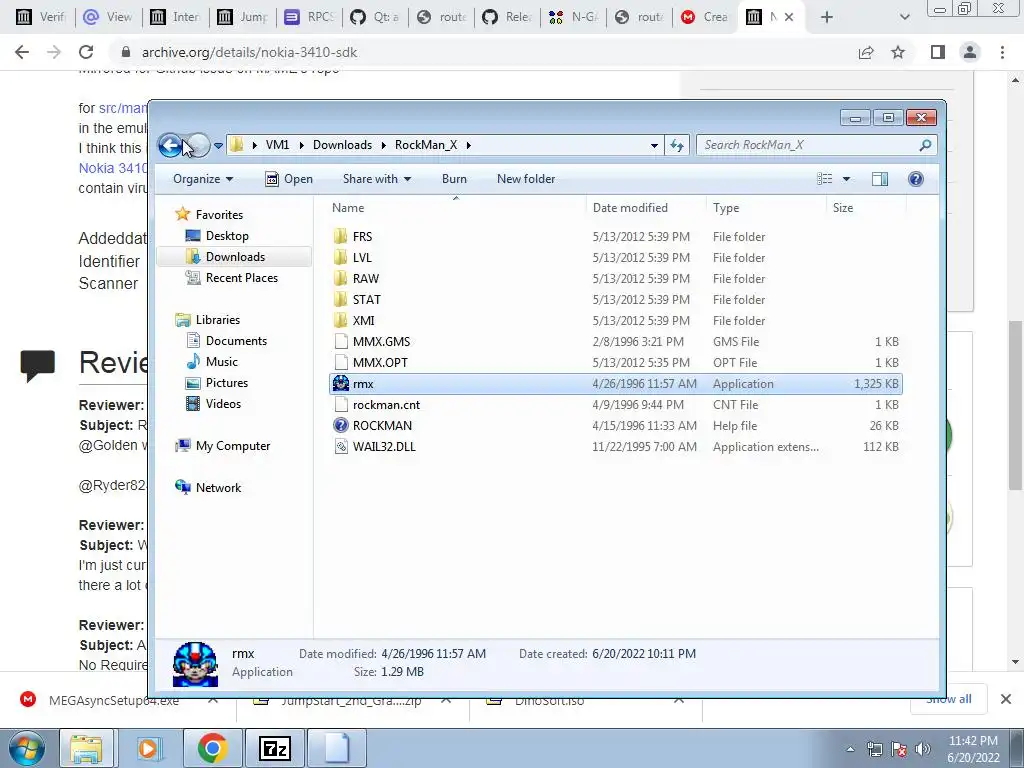The image size is (1024, 768).
Task: Select the ROCKMAN help file
Action: pos(615,425)
